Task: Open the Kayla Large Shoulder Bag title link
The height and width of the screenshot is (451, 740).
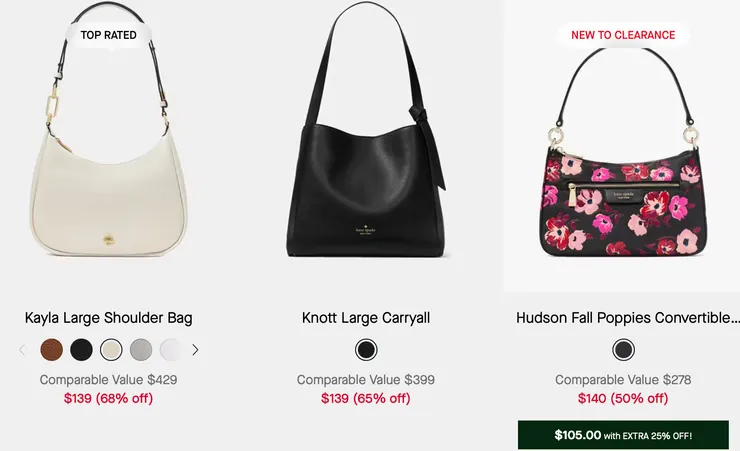Action: pyautogui.click(x=109, y=318)
